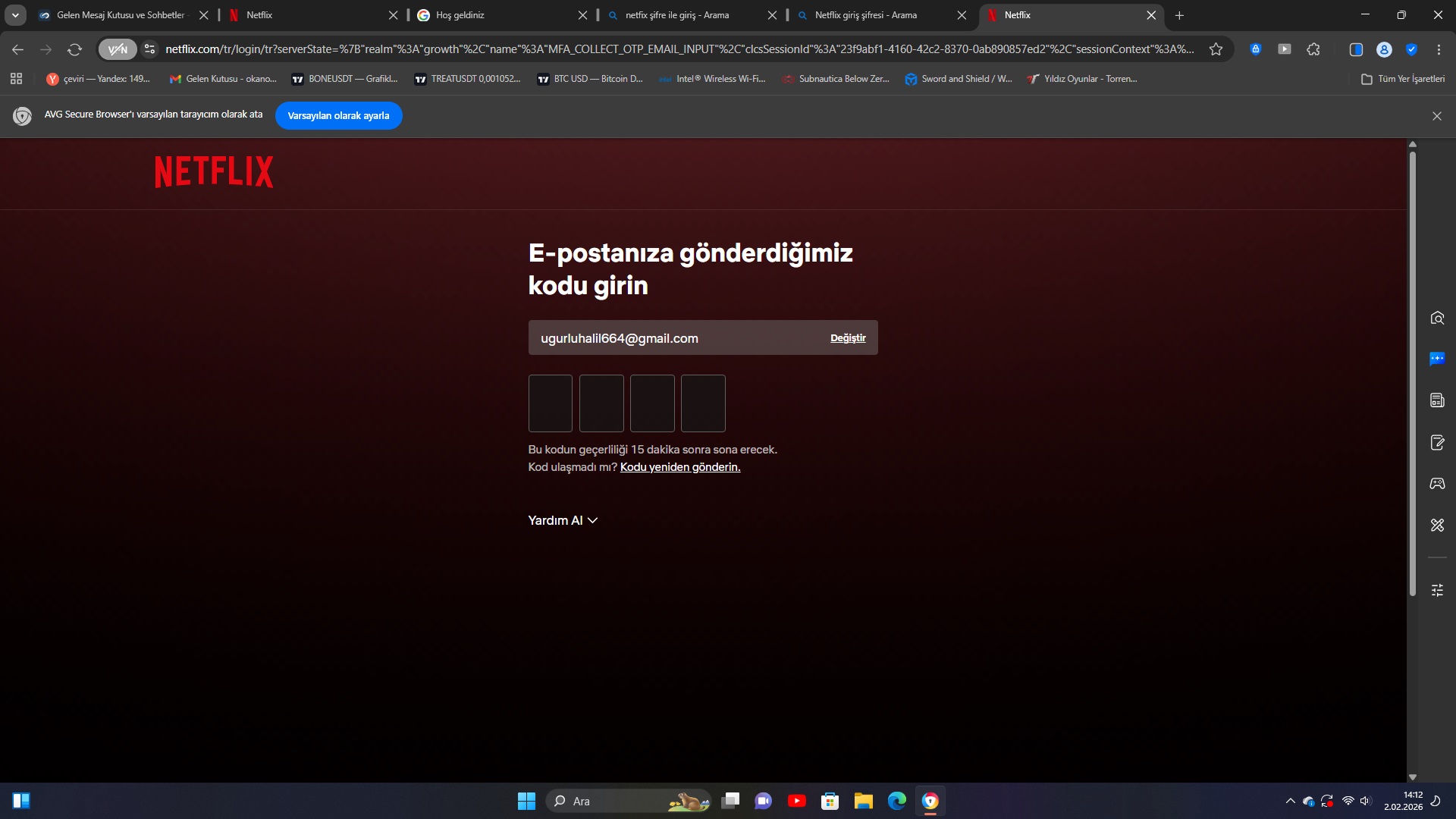Open the sidebar search icon
Image resolution: width=1456 pixels, height=819 pixels.
1437,318
